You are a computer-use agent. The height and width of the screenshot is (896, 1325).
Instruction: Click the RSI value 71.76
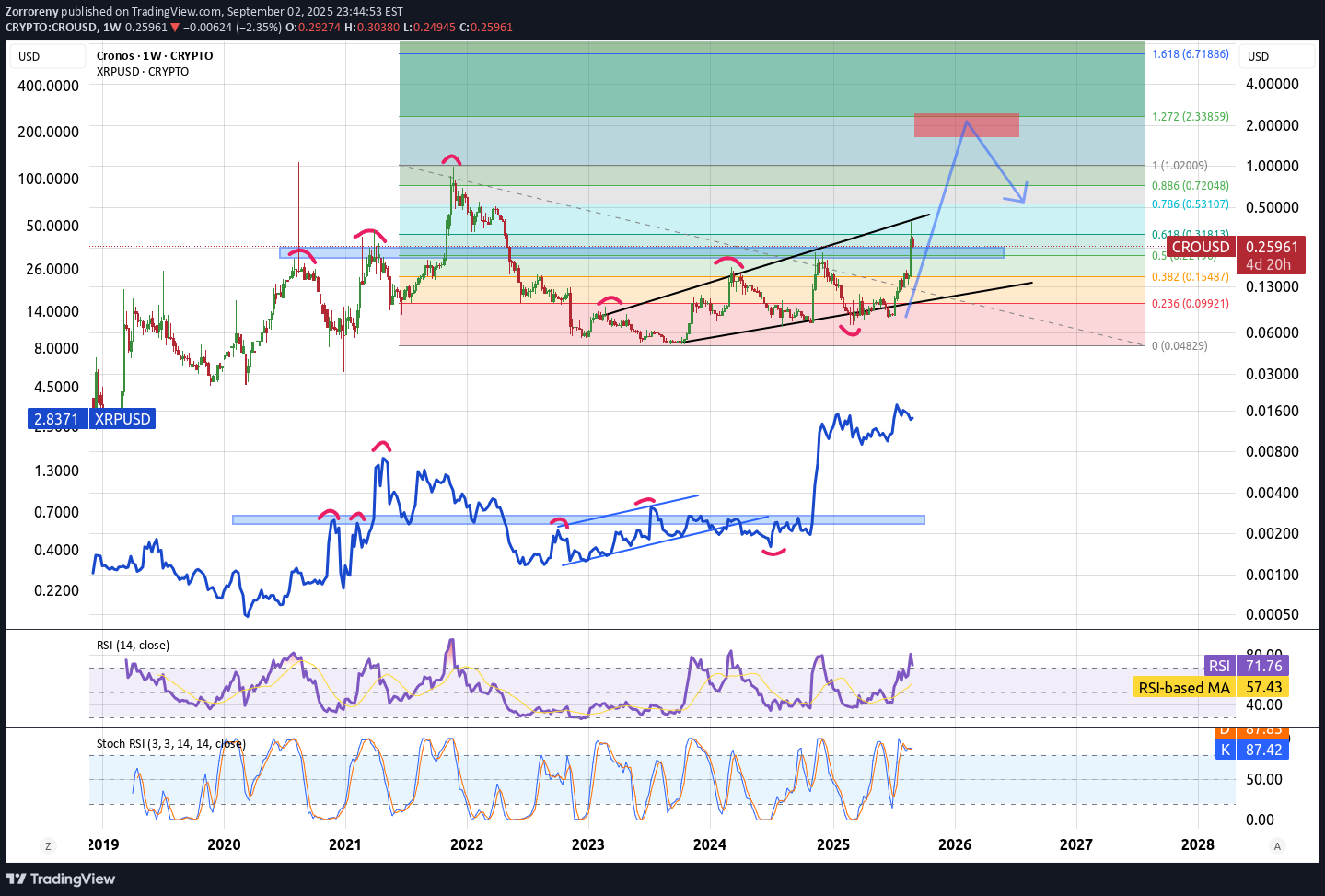tap(1263, 666)
